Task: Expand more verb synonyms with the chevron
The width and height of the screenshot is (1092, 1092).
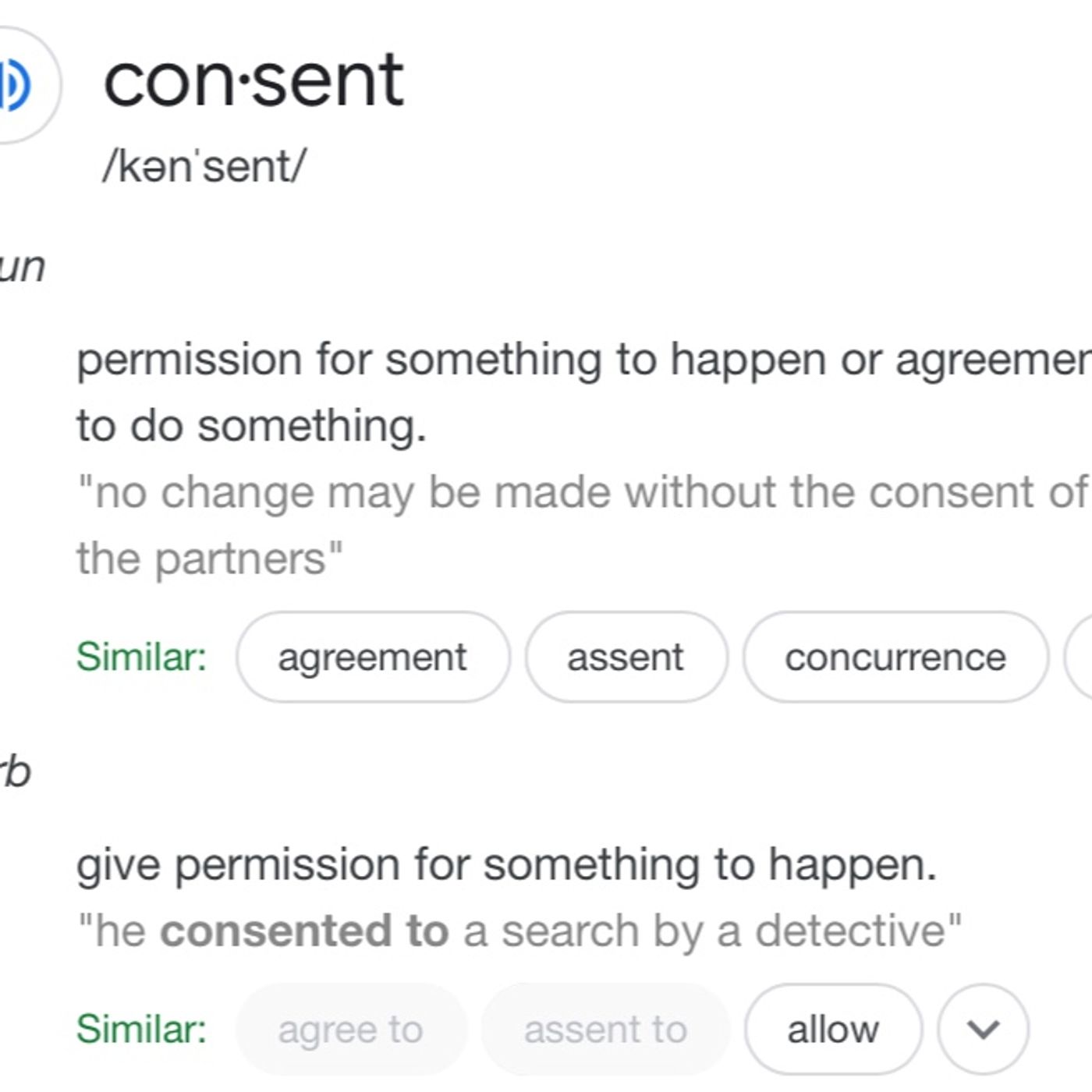Action: pyautogui.click(x=983, y=1030)
